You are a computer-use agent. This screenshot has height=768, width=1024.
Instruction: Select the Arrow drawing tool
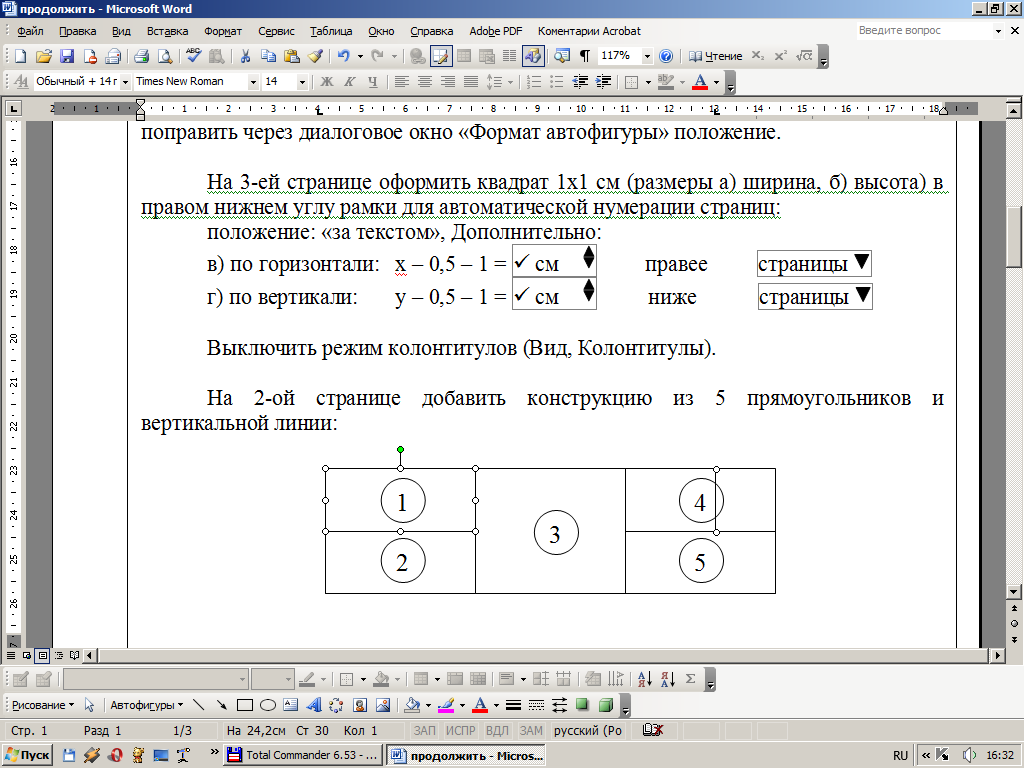222,705
